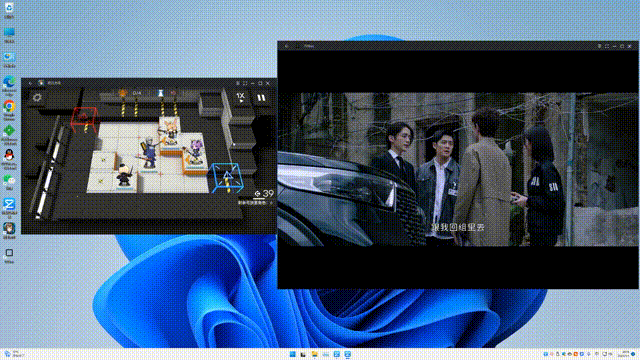The width and height of the screenshot is (640, 360).
Task: Select the purple-haired operator on the orange platform
Action: (x=195, y=152)
